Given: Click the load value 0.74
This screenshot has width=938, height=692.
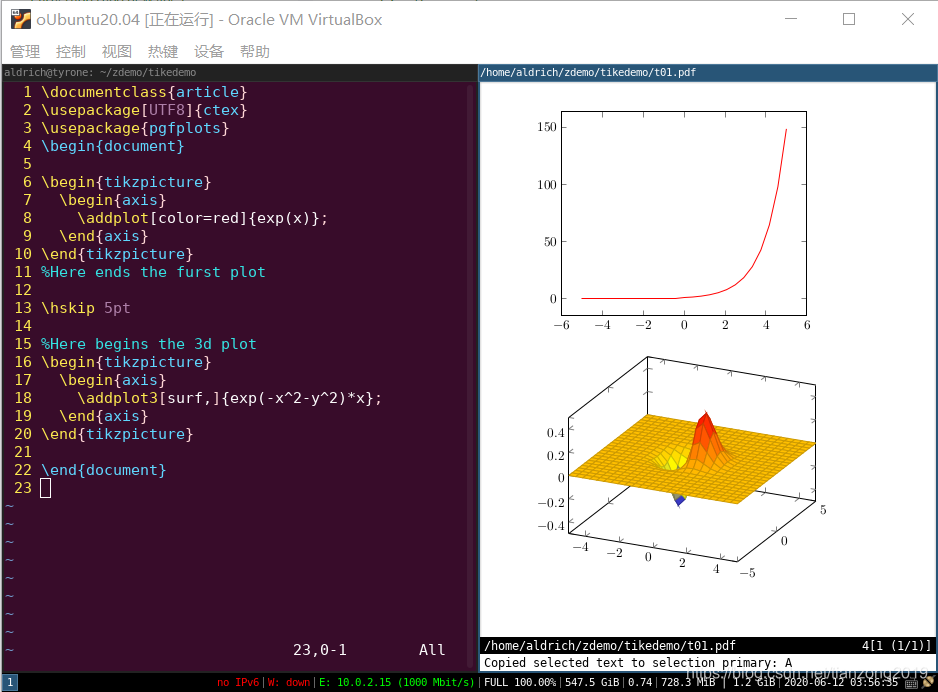Looking at the screenshot, I should coord(639,682).
